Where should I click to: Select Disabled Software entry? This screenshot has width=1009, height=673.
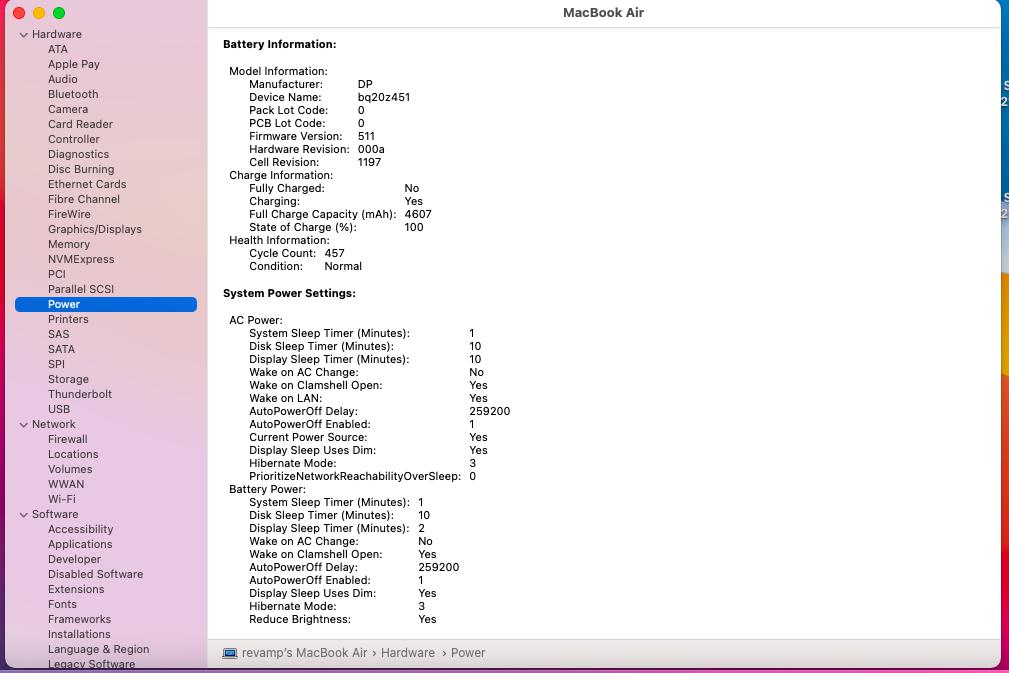click(95, 574)
